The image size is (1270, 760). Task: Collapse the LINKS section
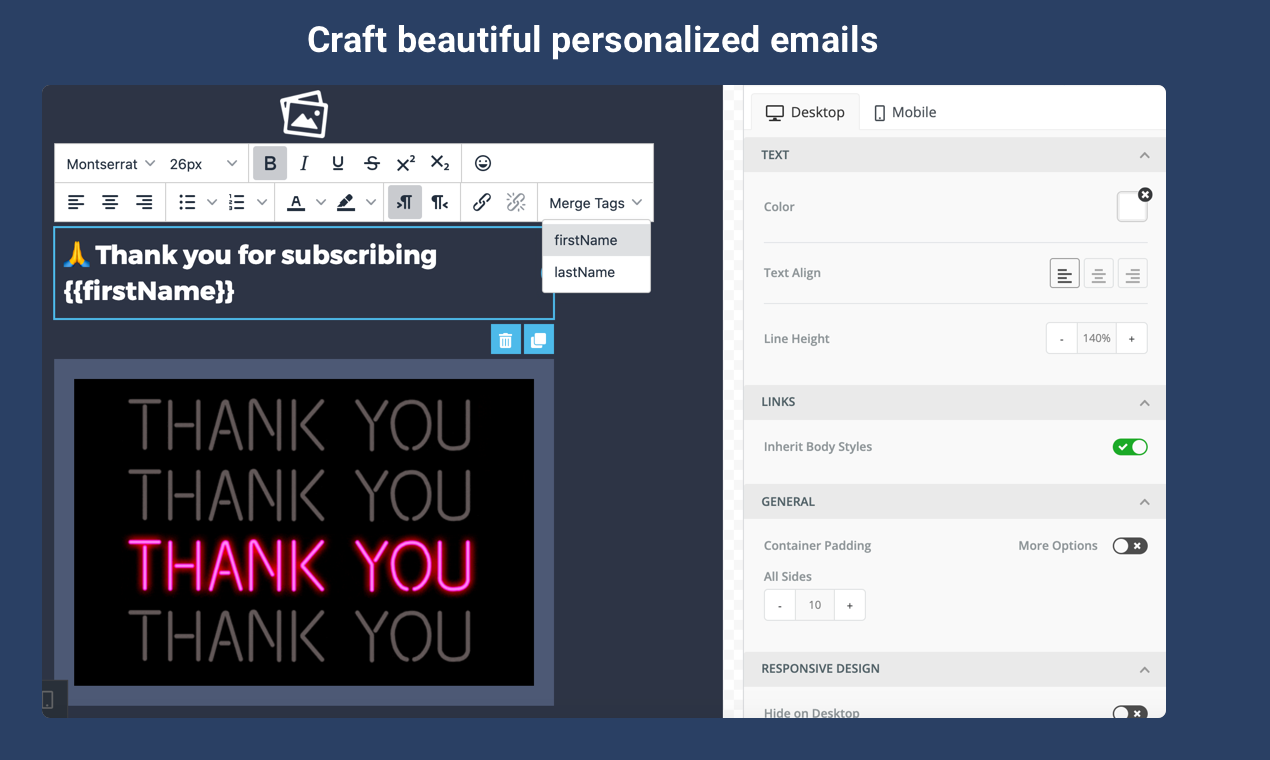[x=1145, y=402]
